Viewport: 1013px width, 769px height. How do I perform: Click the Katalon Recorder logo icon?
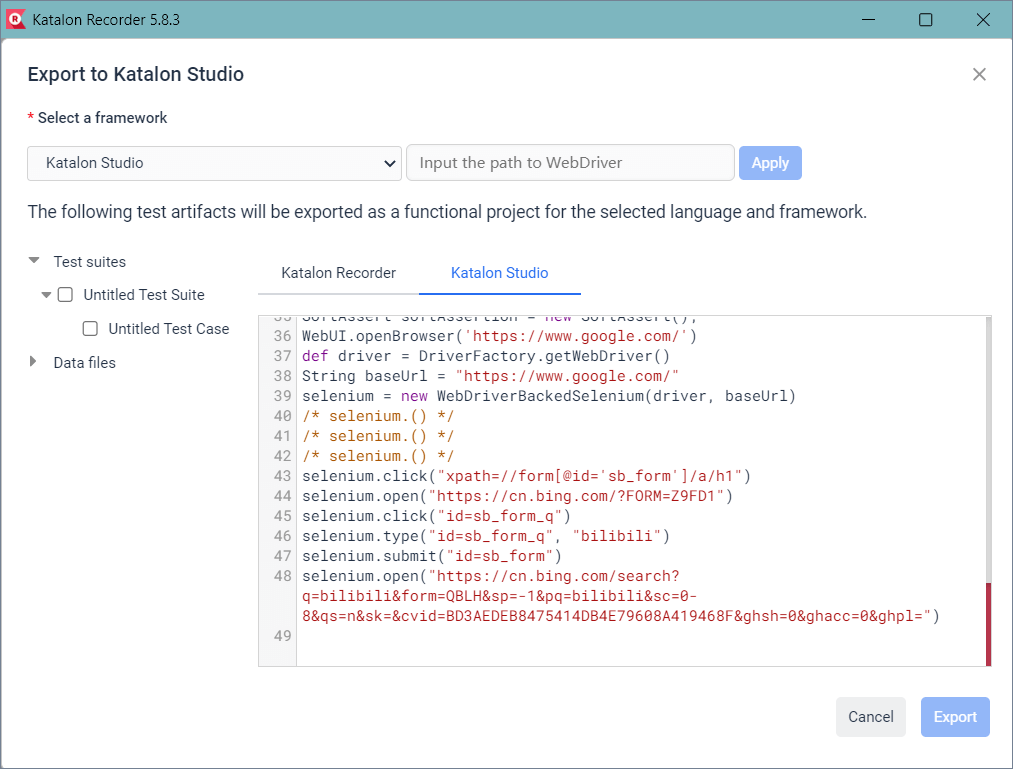point(16,19)
